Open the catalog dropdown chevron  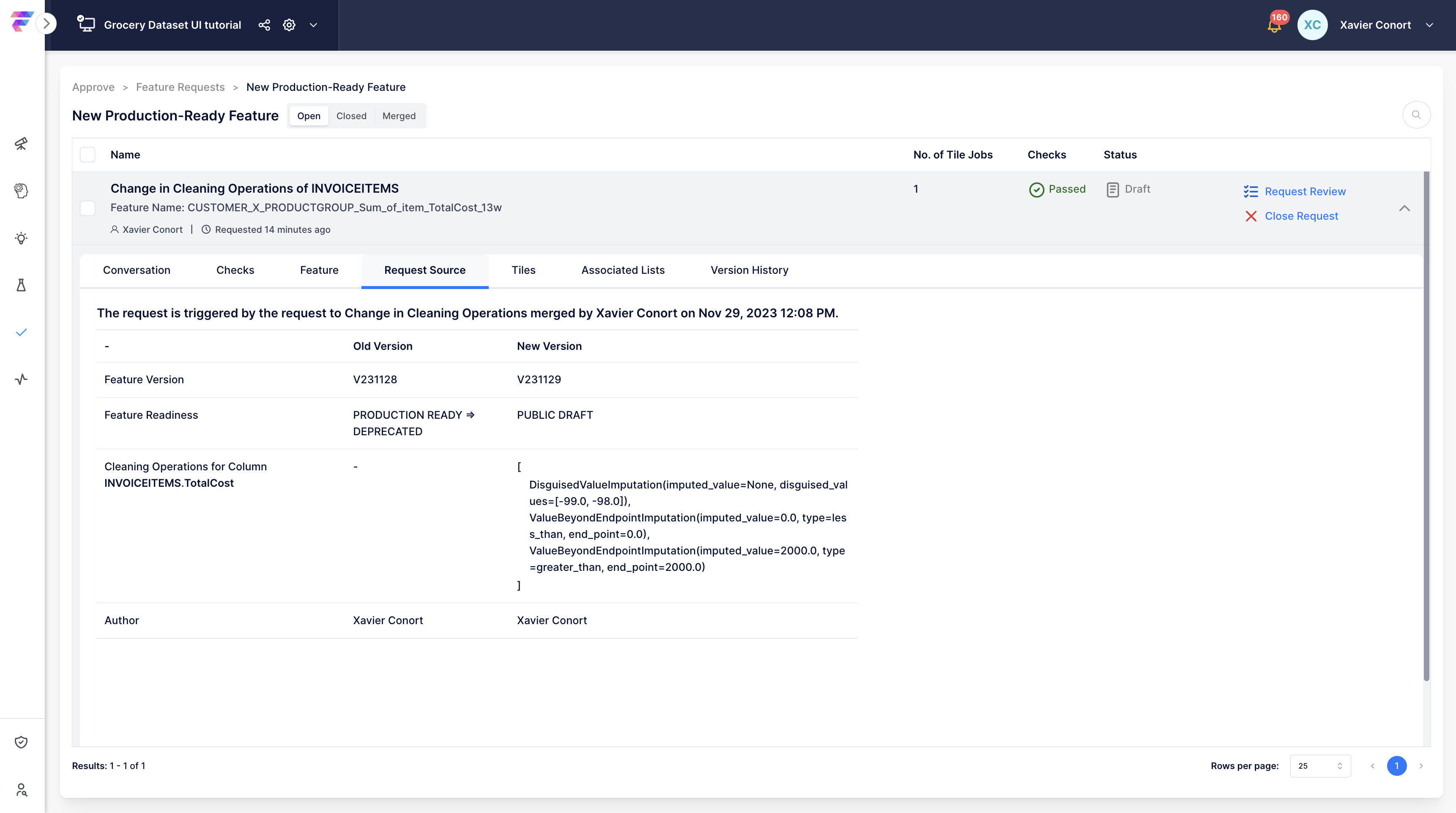[313, 25]
